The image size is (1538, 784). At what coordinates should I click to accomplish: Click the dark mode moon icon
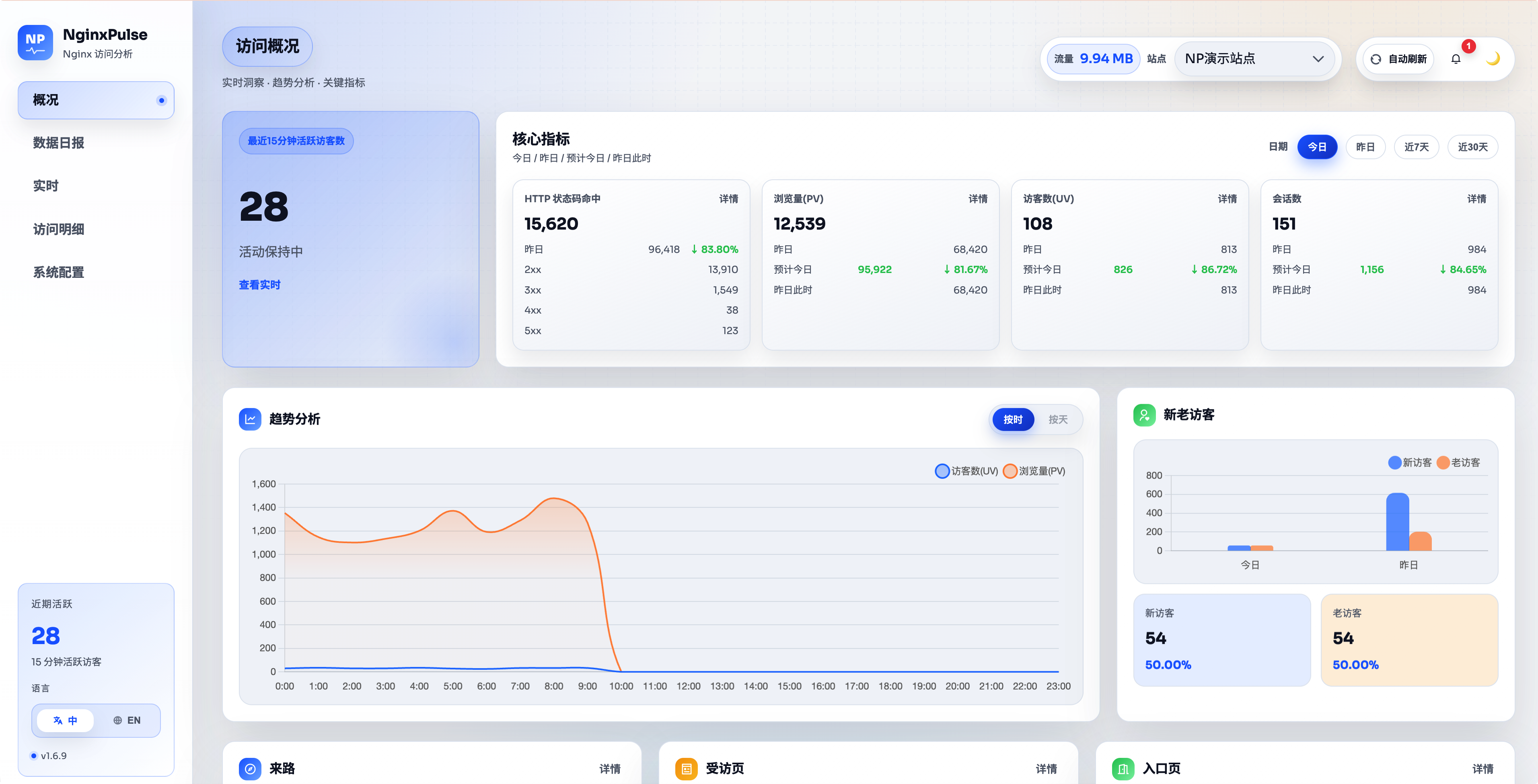1493,58
